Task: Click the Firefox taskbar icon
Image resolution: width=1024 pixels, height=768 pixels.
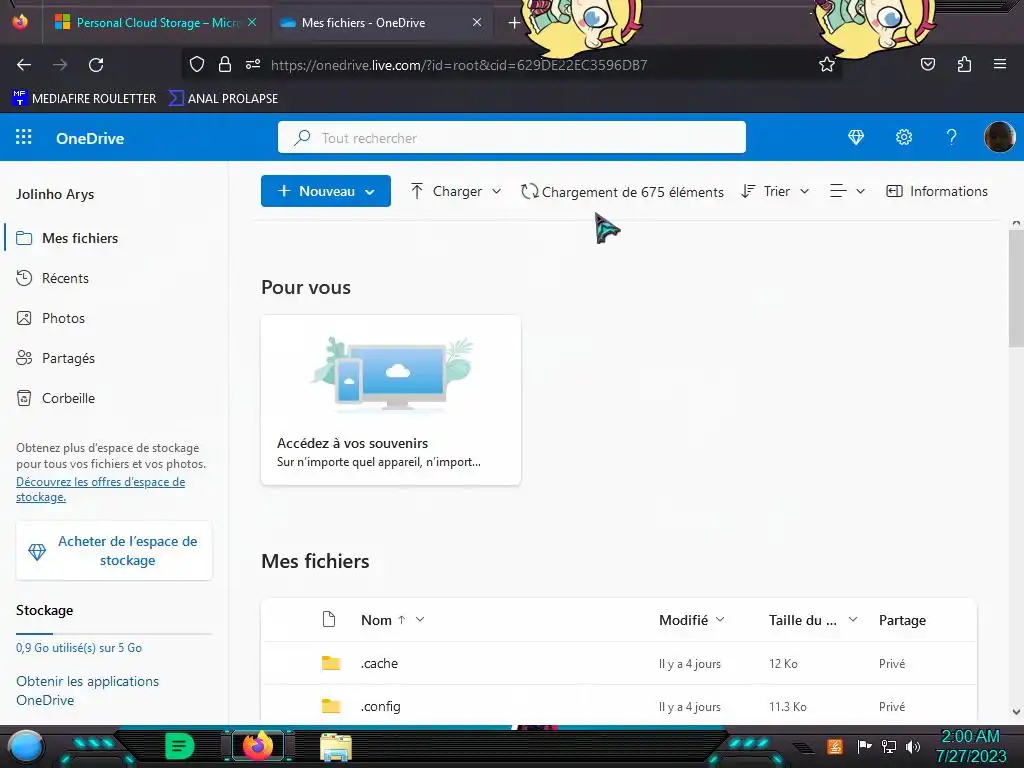Action: 257,746
